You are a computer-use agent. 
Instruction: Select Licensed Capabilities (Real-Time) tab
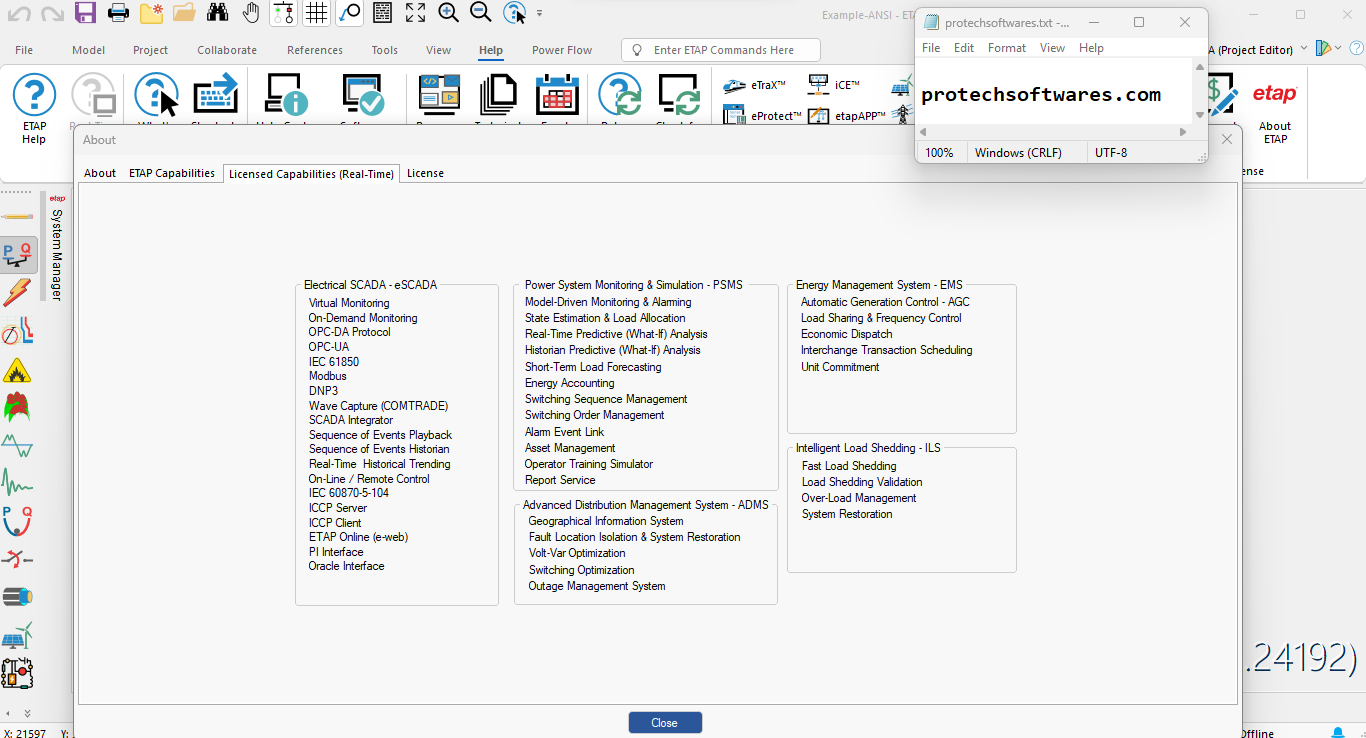[x=311, y=173]
